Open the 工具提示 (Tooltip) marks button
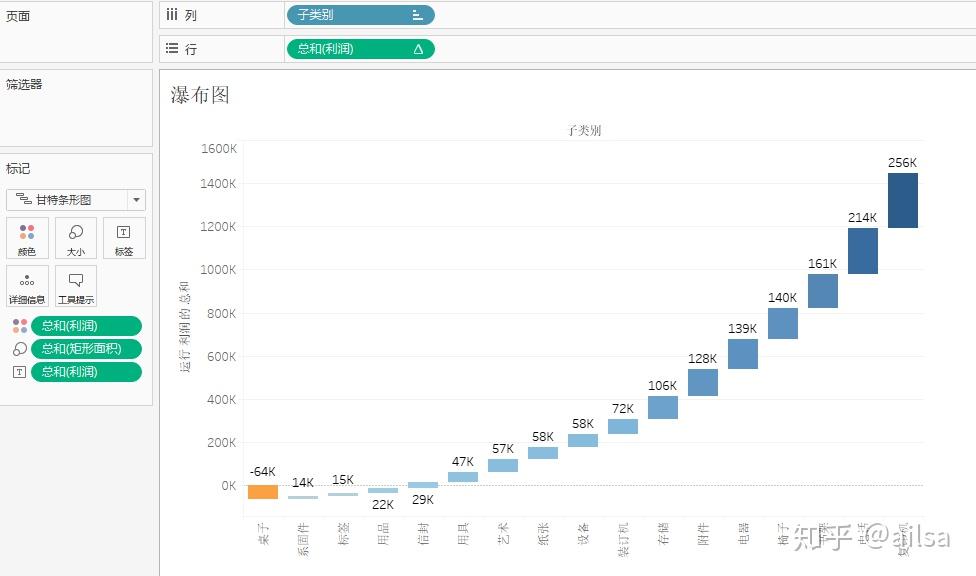Viewport: 976px width, 576px height. [x=76, y=286]
